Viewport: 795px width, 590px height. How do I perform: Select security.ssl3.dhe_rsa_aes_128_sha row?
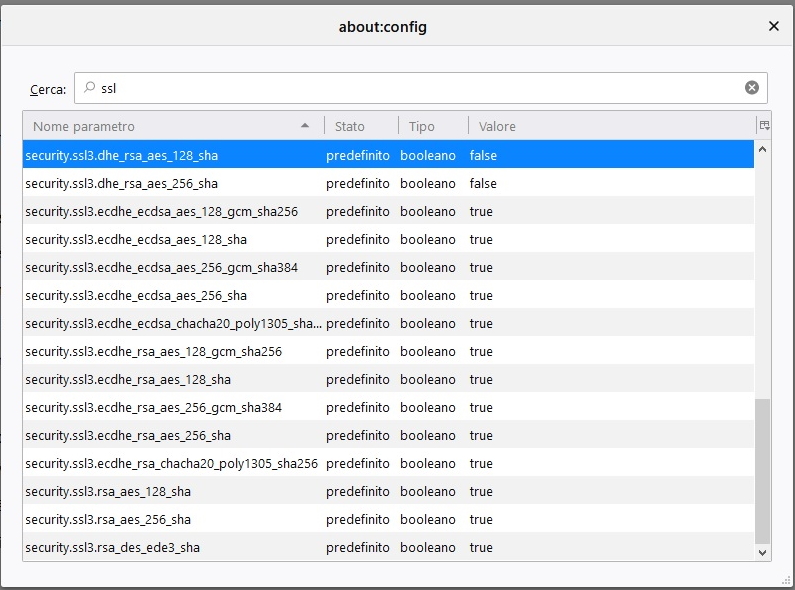coord(388,155)
